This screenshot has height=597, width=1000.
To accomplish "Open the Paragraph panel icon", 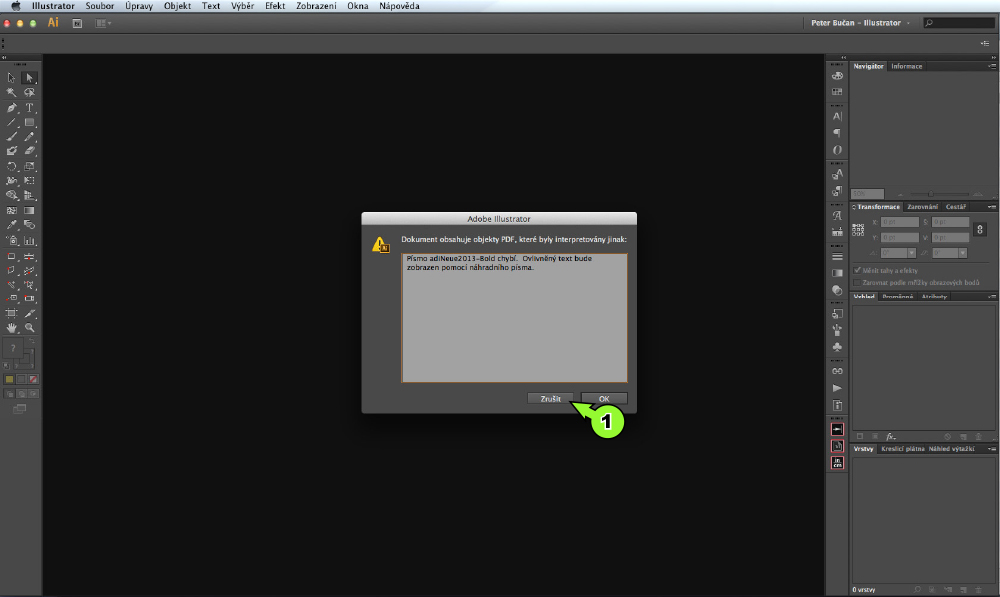I will point(837,133).
